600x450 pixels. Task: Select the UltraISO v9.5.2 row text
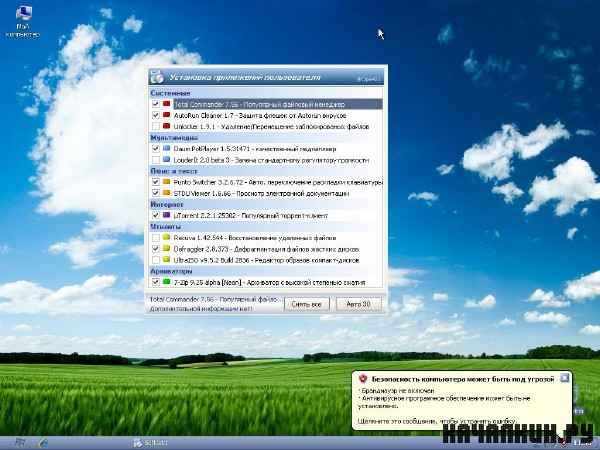click(x=266, y=260)
